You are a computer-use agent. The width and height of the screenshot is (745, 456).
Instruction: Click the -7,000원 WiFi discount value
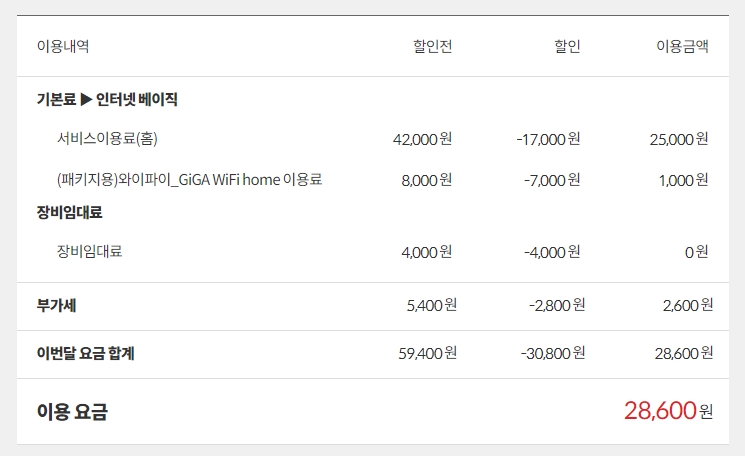pos(551,180)
